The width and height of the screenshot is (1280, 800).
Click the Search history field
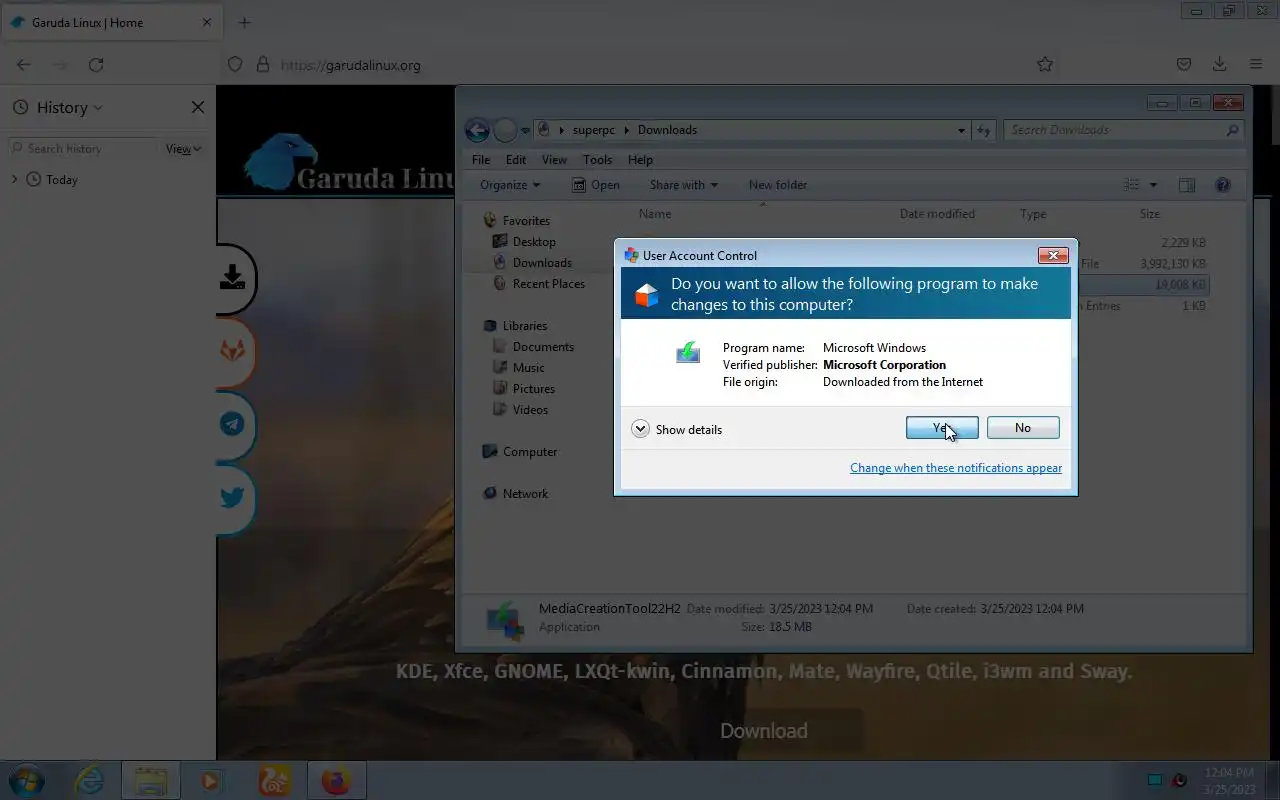click(82, 148)
